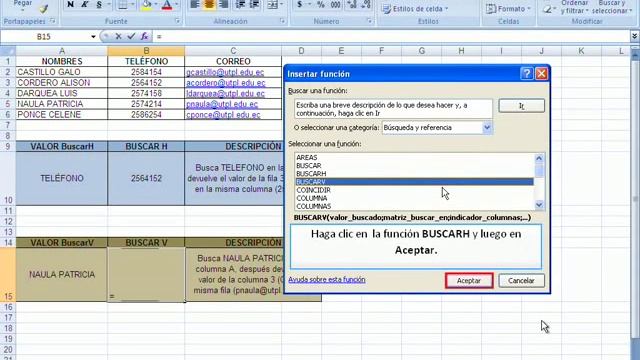Open Número dialog launcher

(x=369, y=21)
